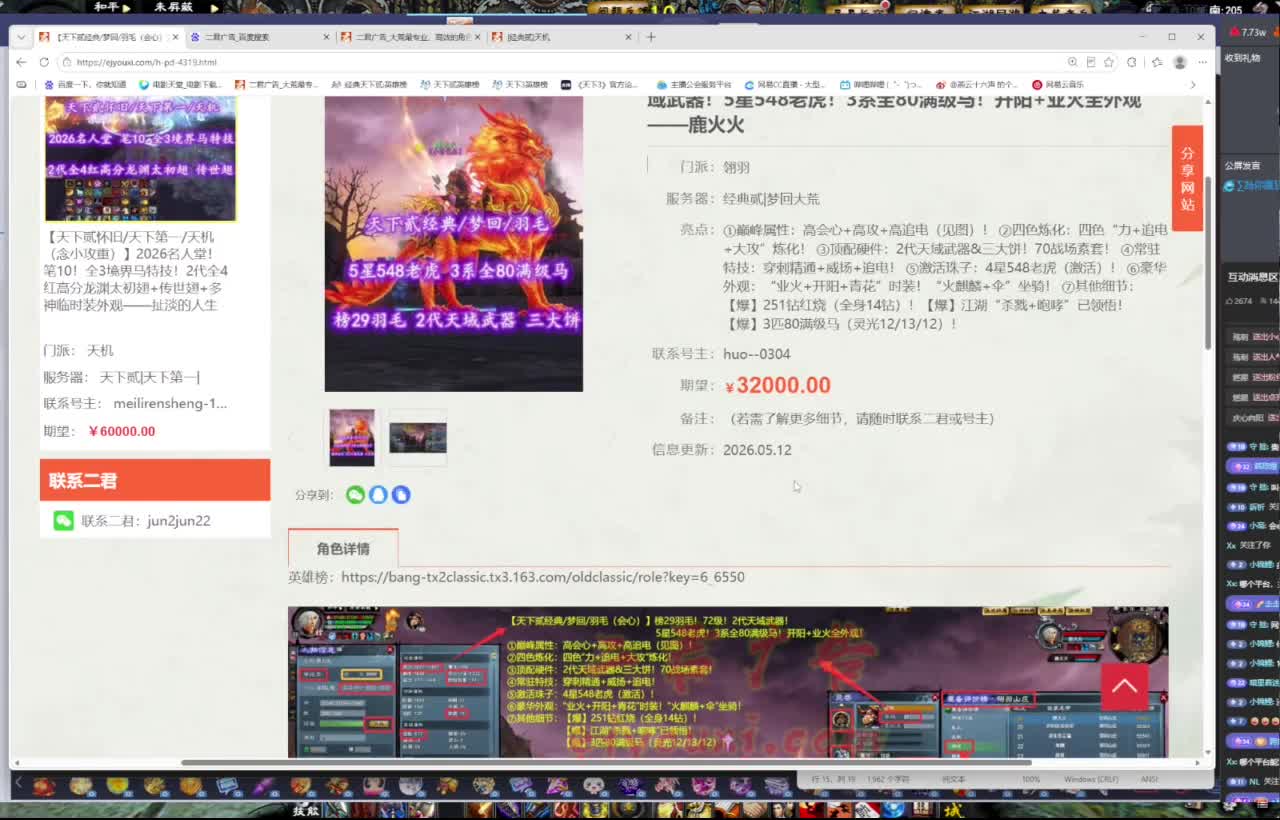Click the red back-to-top arrow button
Screen dimensions: 1280x820
(x=1124, y=686)
